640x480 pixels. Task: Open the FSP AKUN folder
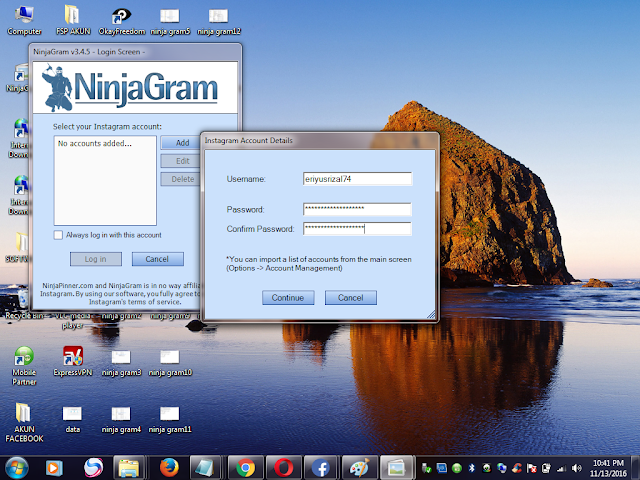click(x=73, y=20)
